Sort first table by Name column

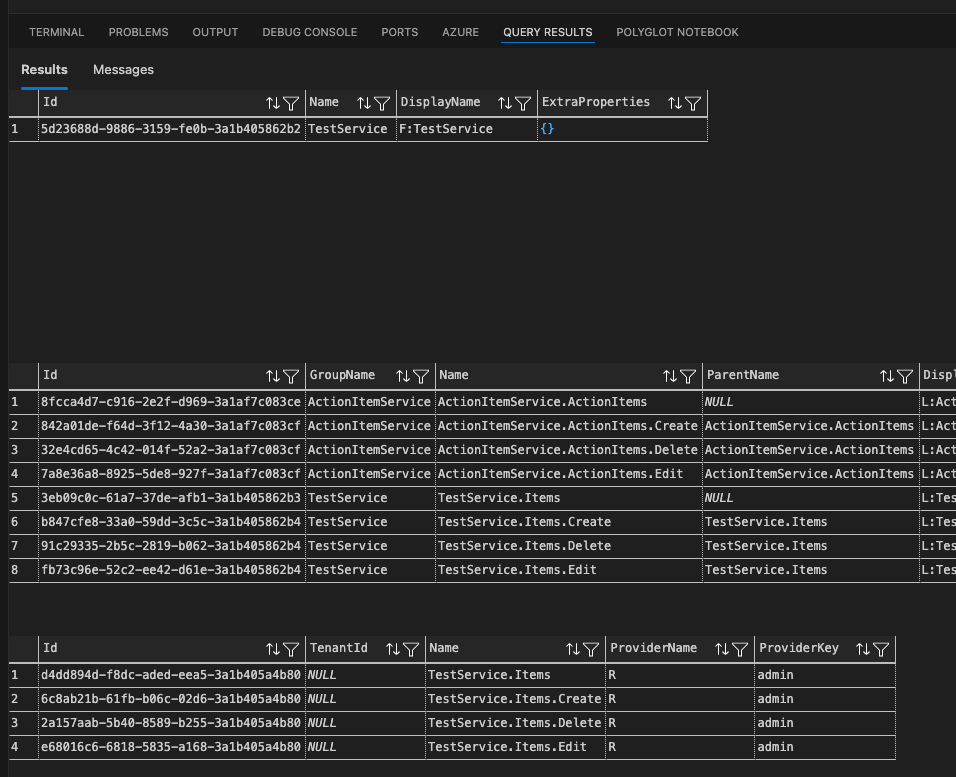click(364, 103)
